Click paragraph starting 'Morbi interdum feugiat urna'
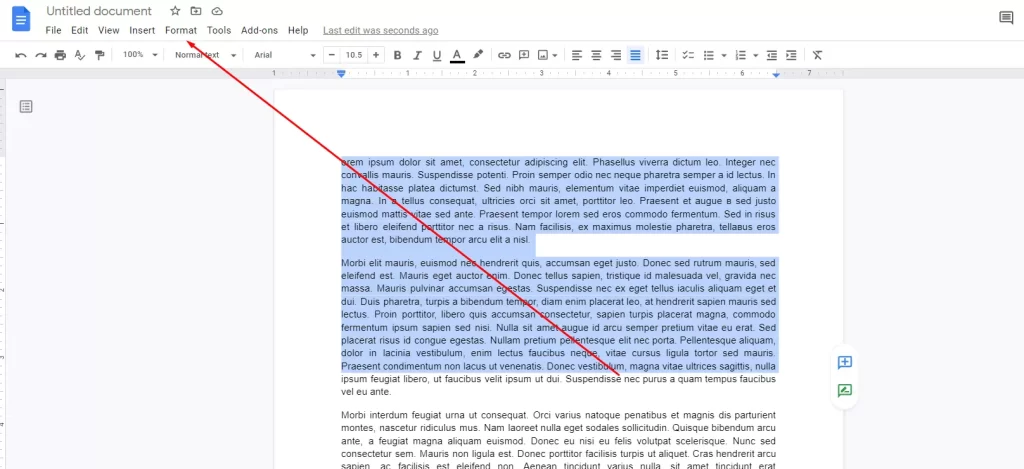Screen dimensions: 1024x469 coord(558,440)
